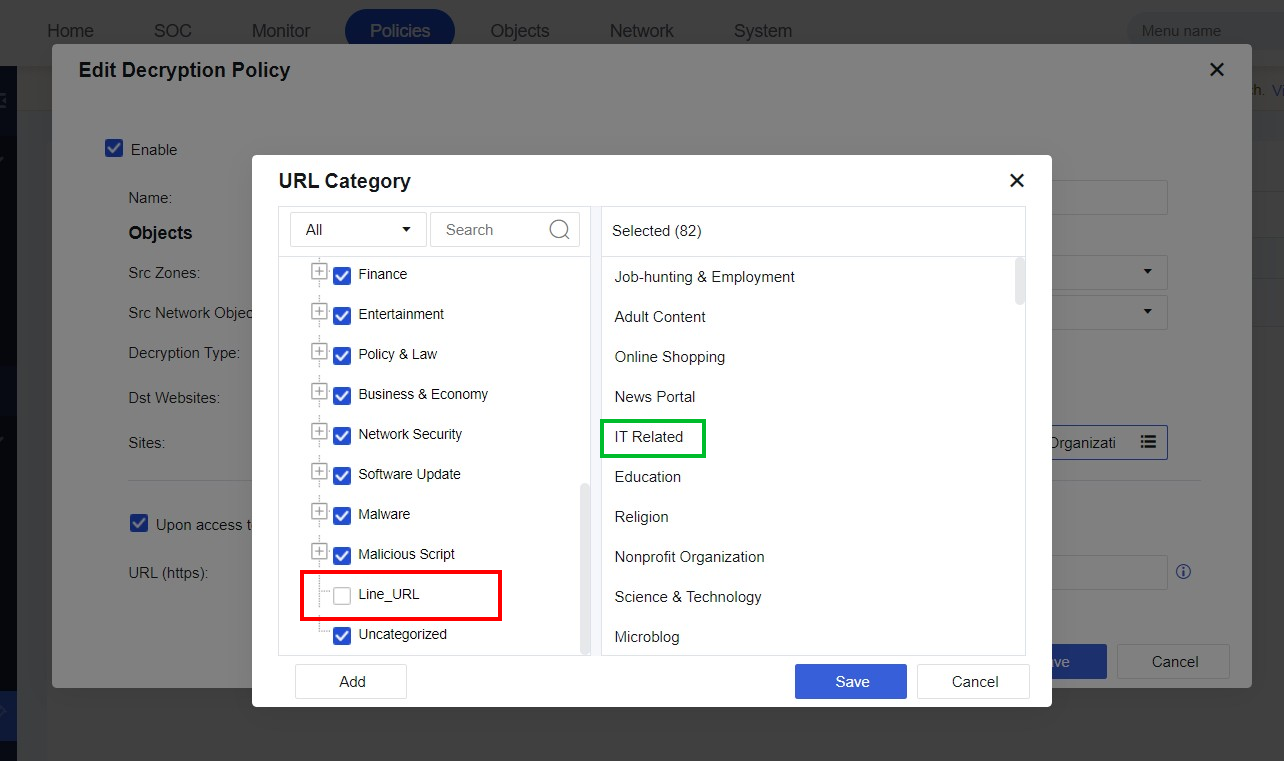Open the Src Zones dropdown arrow
The width and height of the screenshot is (1284, 761).
pos(1147,271)
